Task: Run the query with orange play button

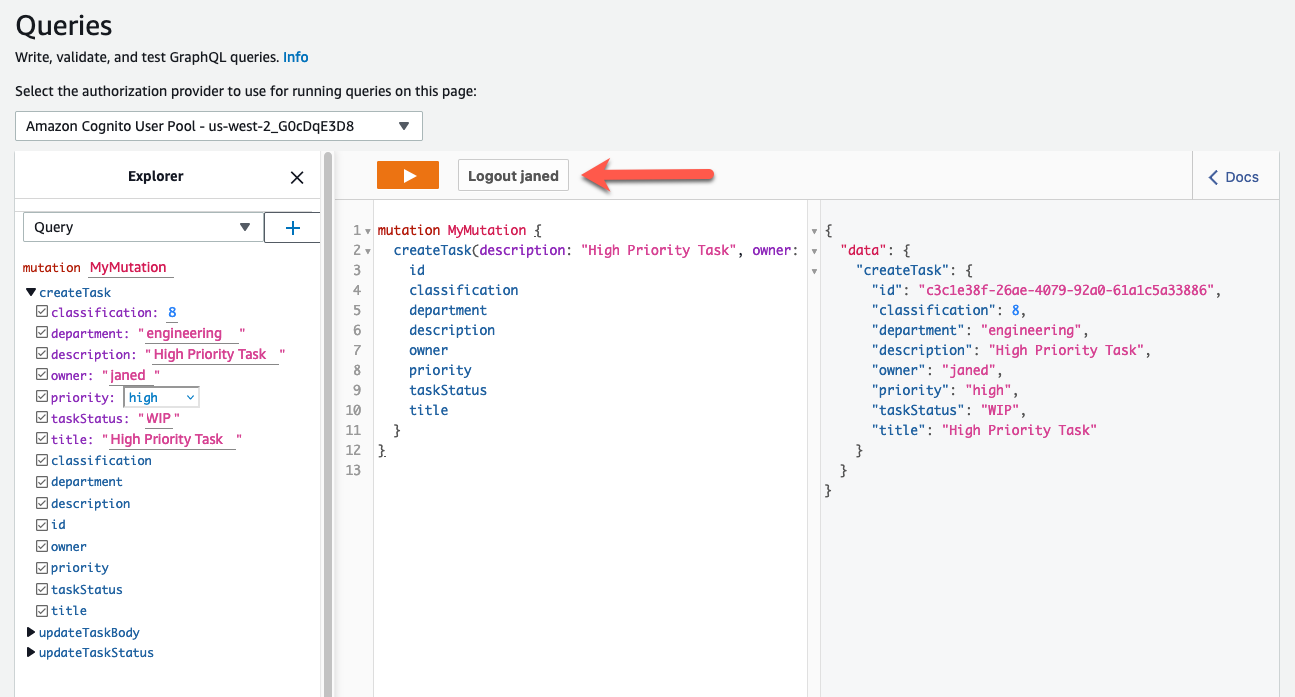Action: pos(408,175)
